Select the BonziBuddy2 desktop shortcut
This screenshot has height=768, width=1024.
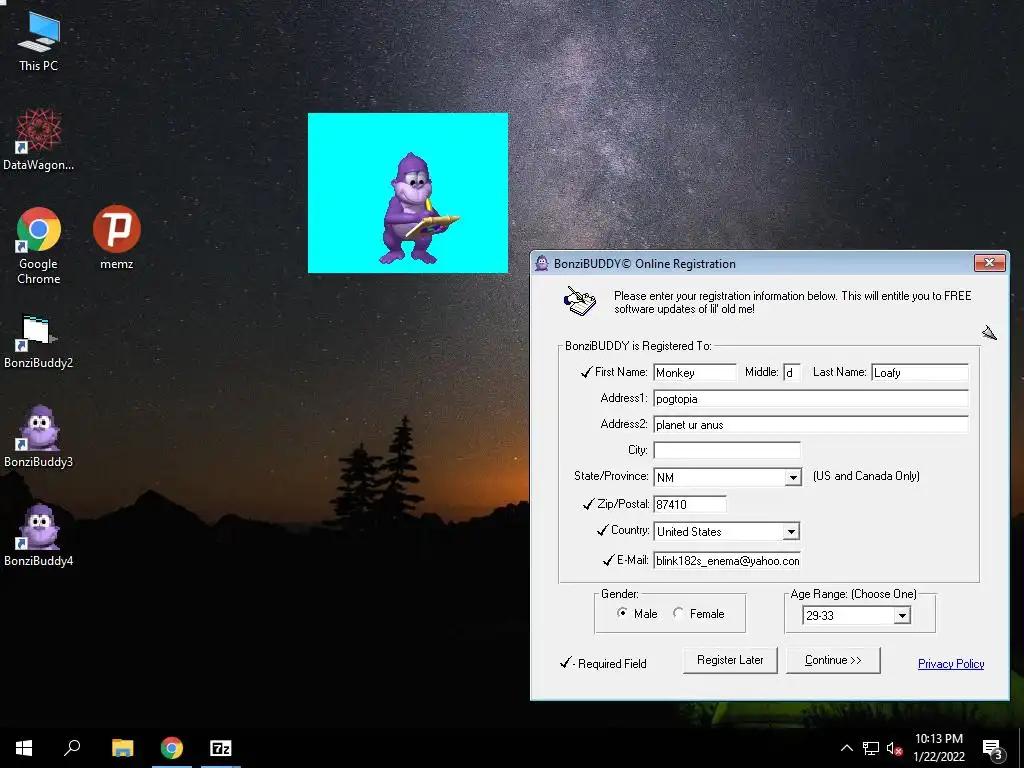tap(39, 342)
